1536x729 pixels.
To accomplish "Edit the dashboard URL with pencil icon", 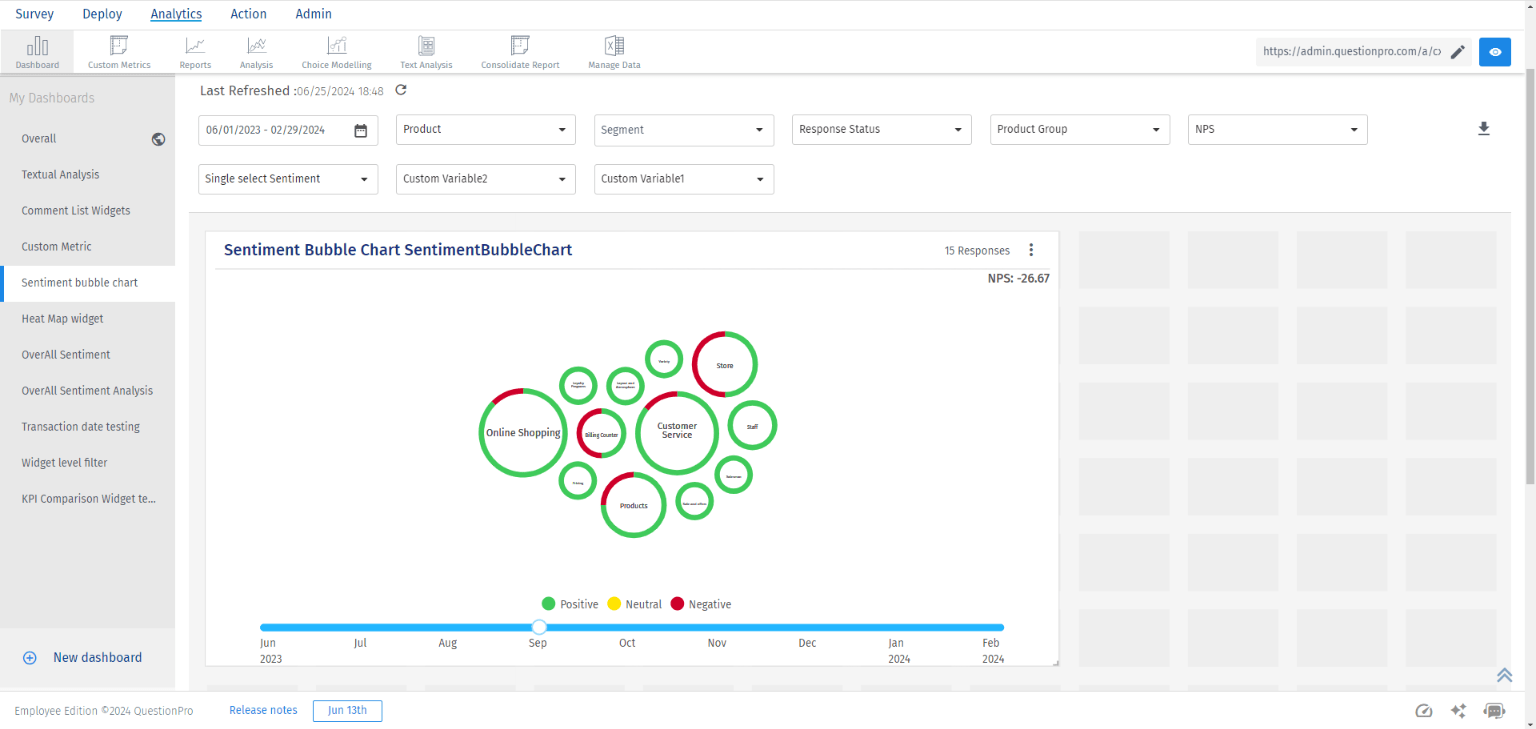I will 1458,52.
